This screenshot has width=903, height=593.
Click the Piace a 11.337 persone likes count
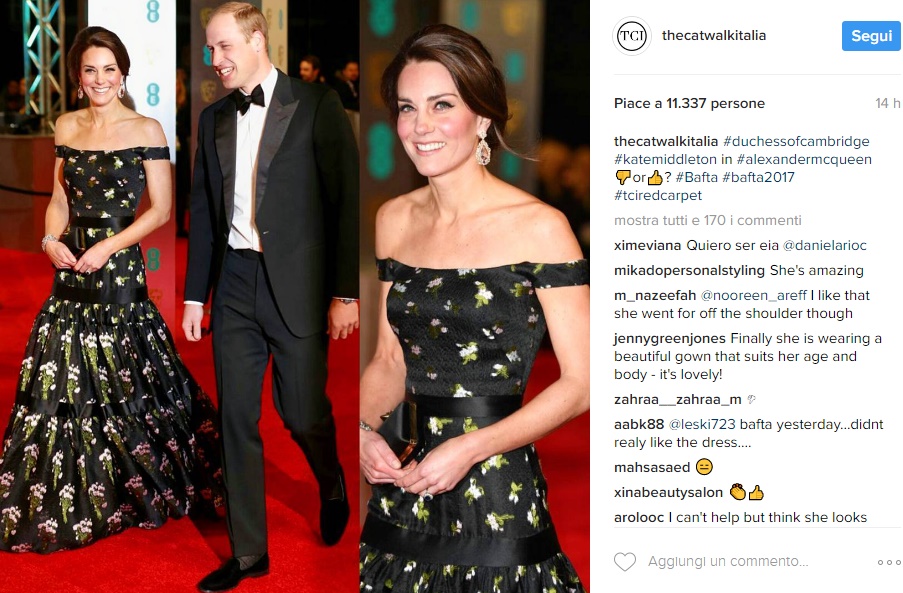[689, 104]
